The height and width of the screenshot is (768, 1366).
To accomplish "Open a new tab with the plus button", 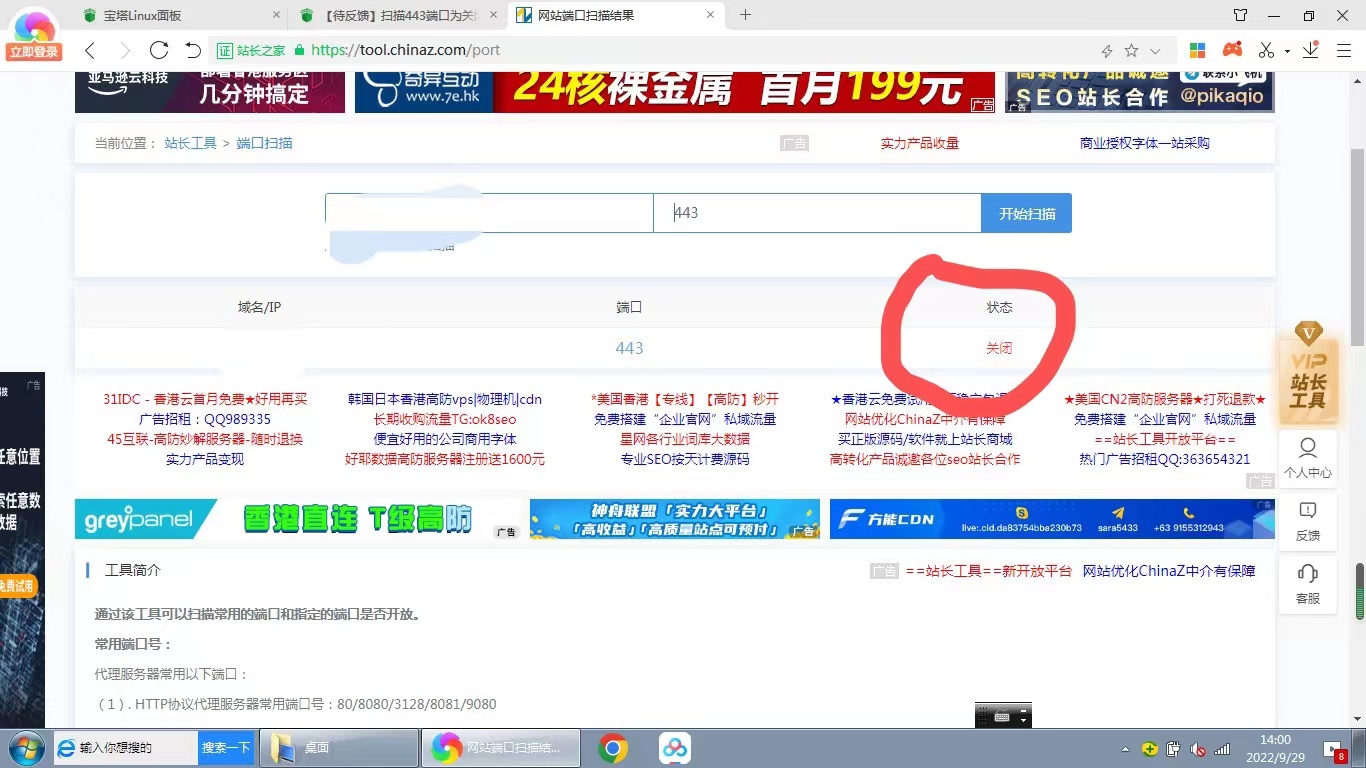I will 745,15.
